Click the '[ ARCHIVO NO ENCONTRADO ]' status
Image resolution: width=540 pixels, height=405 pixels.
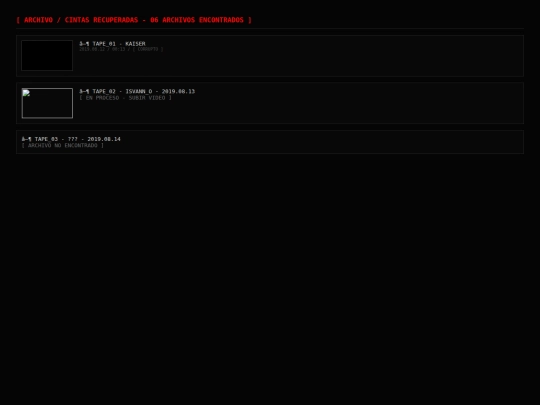(63, 145)
